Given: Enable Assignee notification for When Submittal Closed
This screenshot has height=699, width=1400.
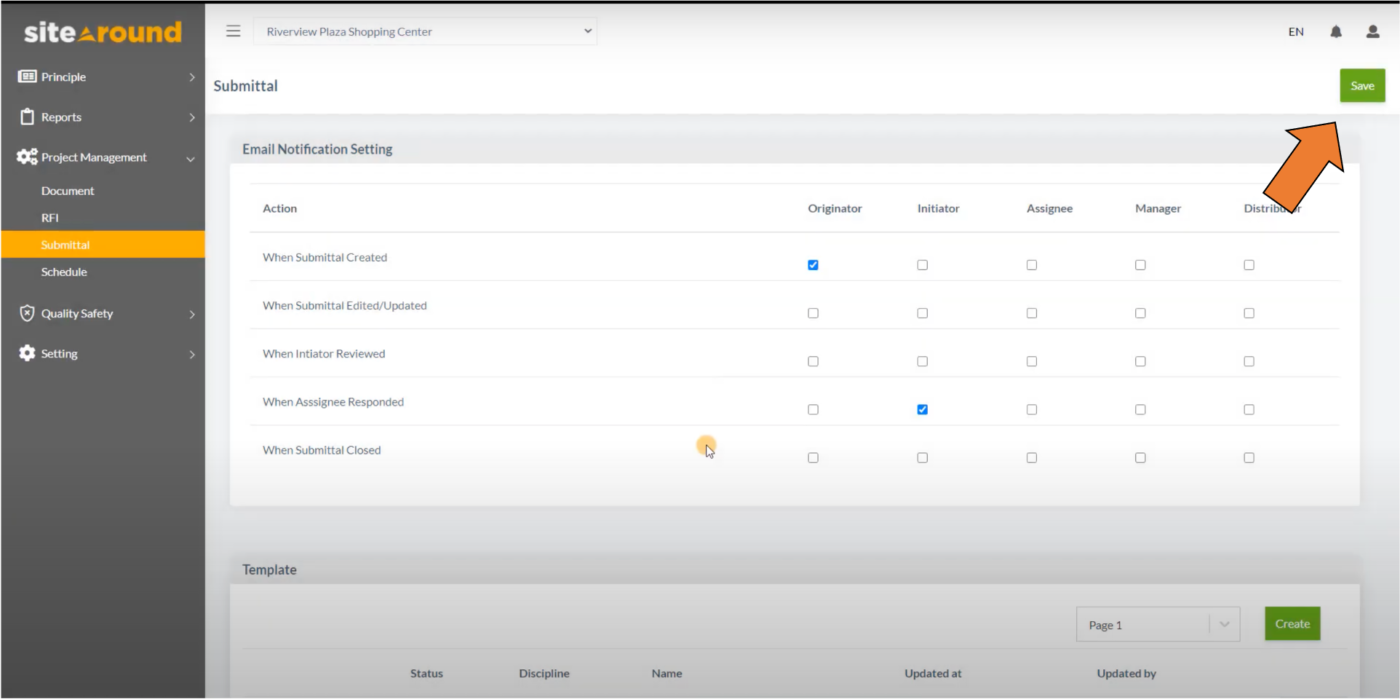Looking at the screenshot, I should (1031, 457).
